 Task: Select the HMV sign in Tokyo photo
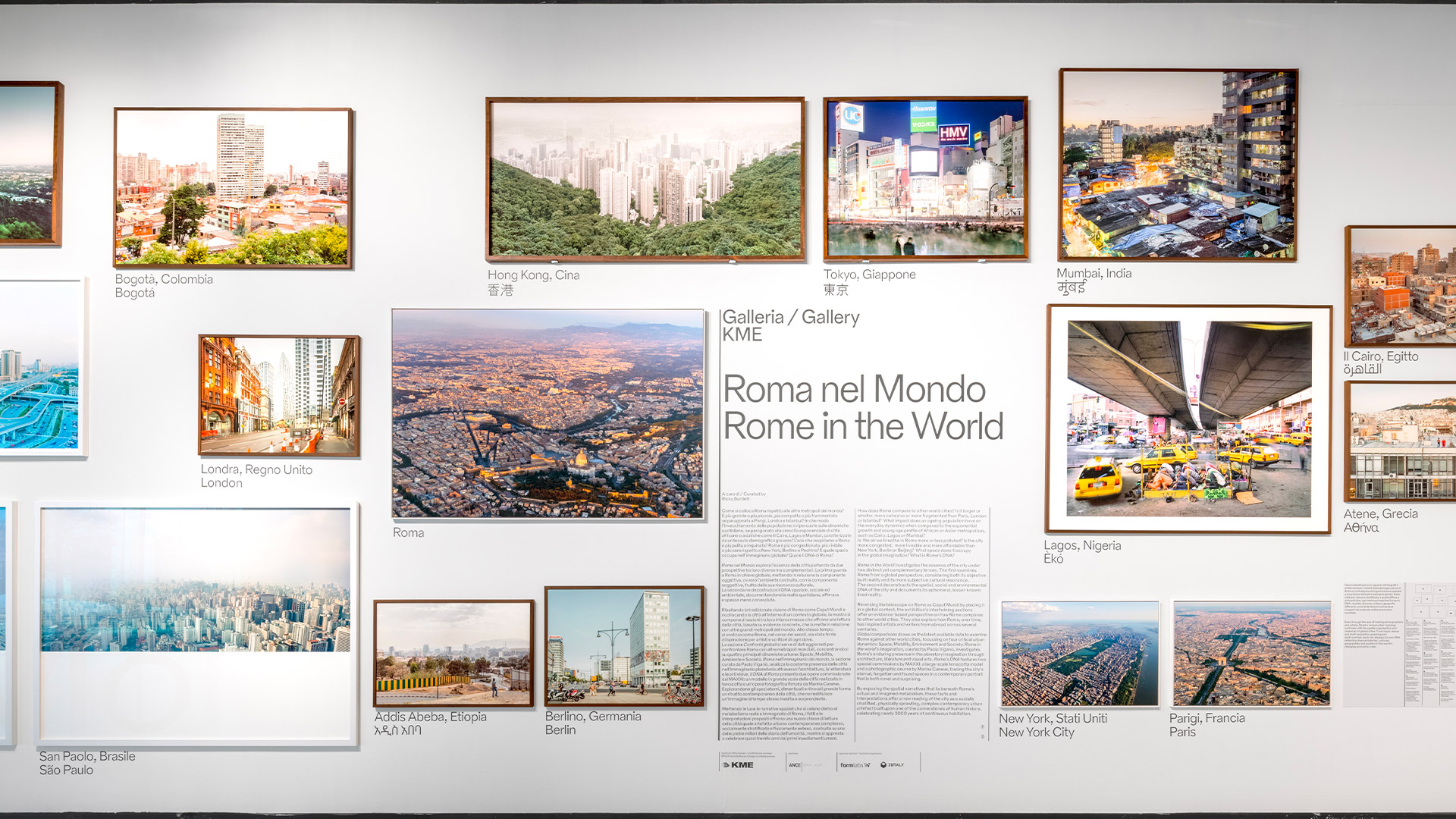tap(953, 134)
